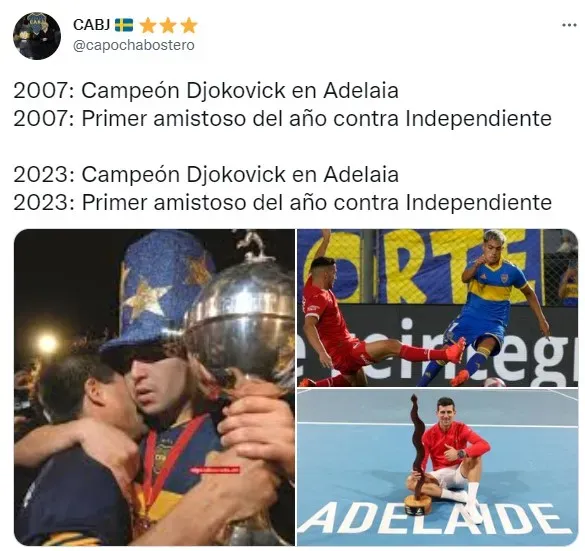Open the @capochabostero handle link
Screen dimensions: 585x551
click(134, 45)
